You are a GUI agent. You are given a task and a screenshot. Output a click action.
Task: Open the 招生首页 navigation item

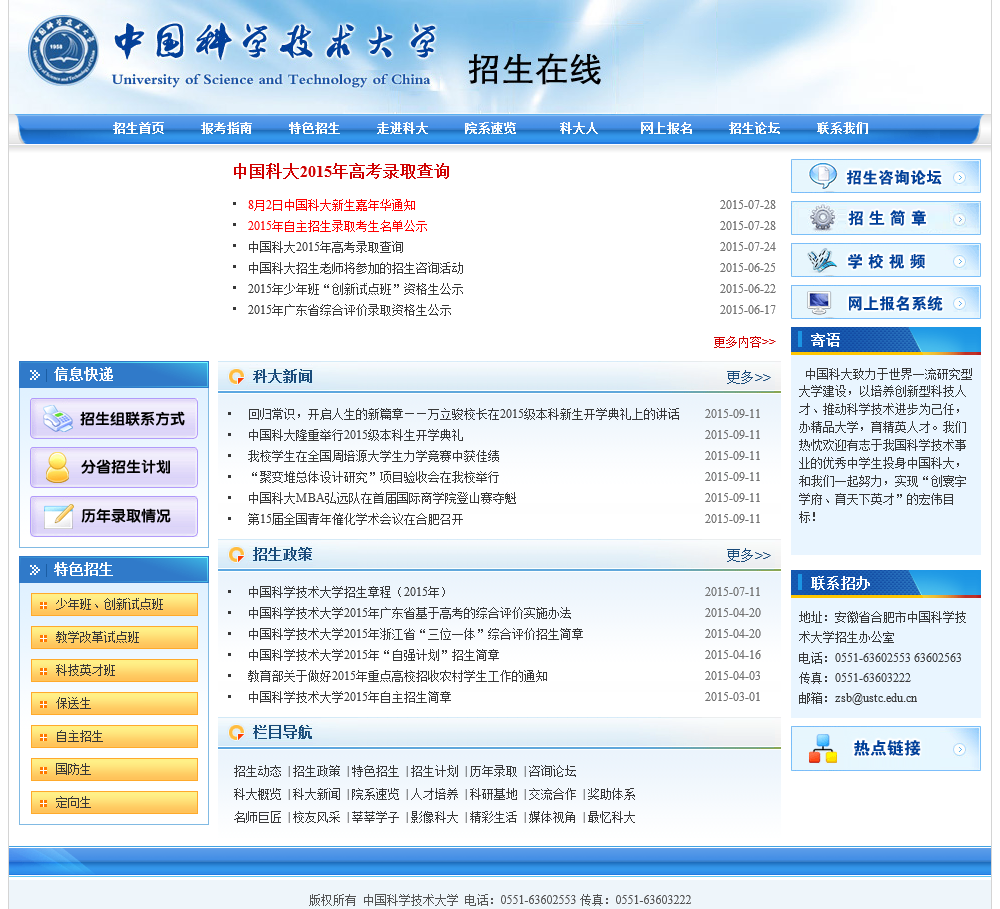point(138,128)
